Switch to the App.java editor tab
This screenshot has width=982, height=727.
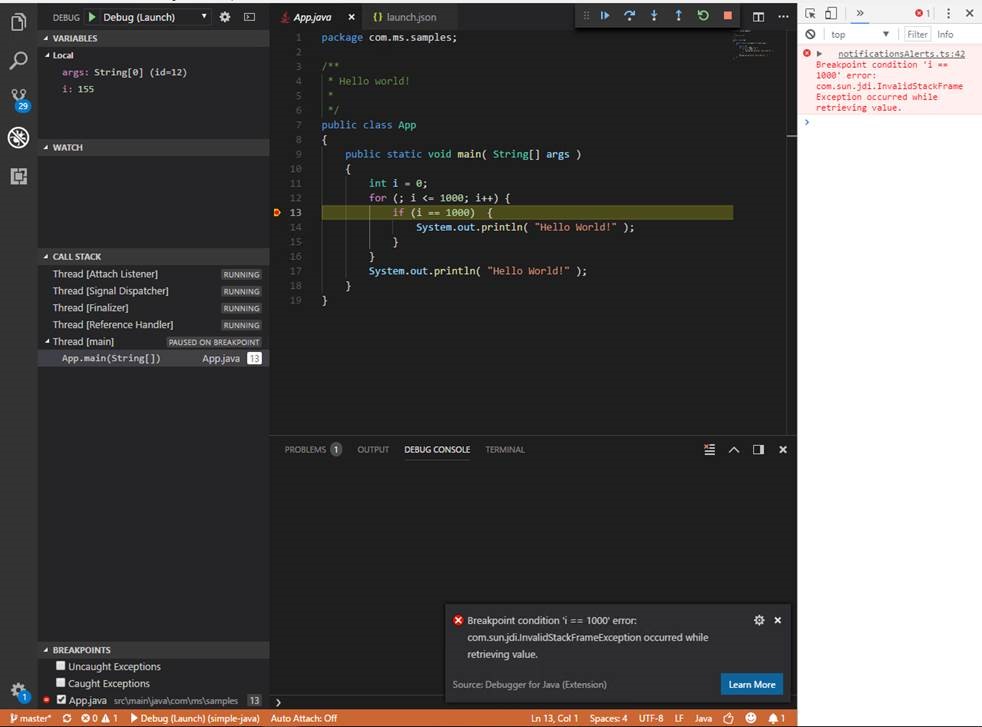click(312, 17)
